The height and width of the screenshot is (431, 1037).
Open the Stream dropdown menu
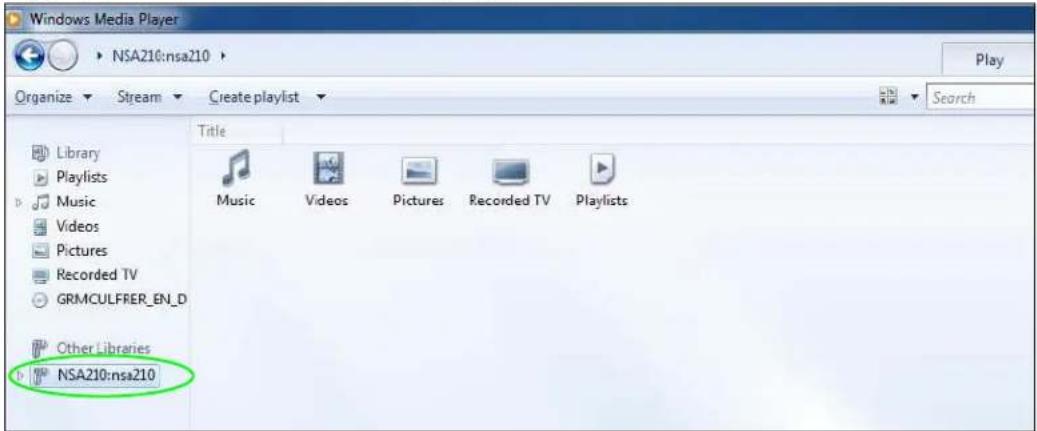click(149, 97)
